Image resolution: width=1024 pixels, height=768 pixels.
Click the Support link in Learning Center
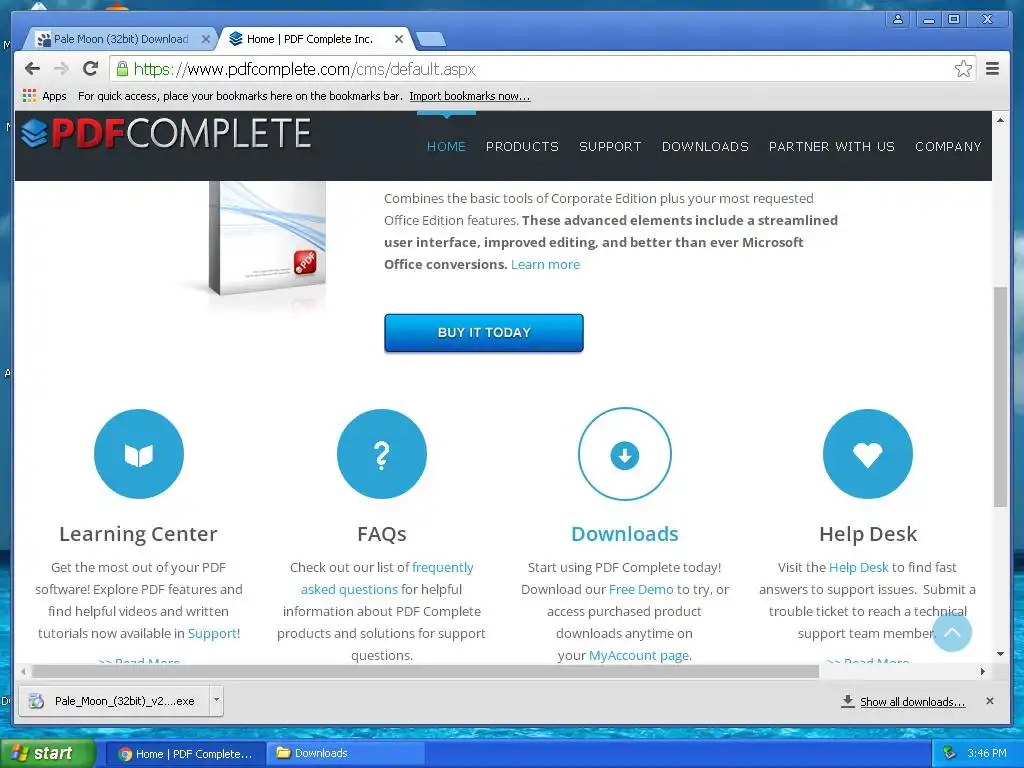[214, 633]
